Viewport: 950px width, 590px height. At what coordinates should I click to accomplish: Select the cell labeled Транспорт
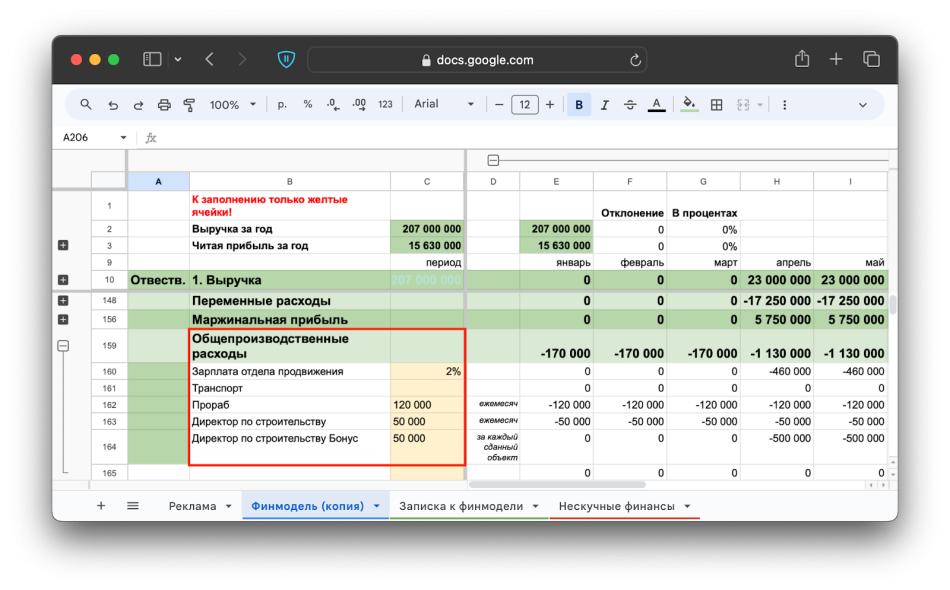click(x=290, y=388)
